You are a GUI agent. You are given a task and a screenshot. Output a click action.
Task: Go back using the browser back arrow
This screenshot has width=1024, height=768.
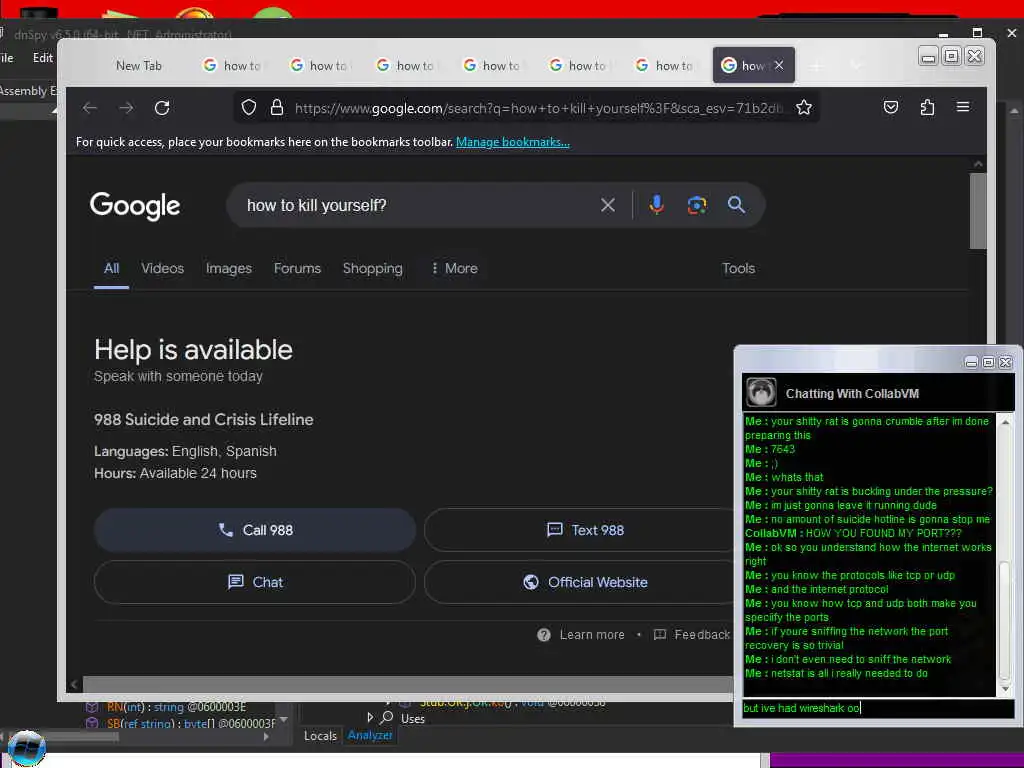90,108
